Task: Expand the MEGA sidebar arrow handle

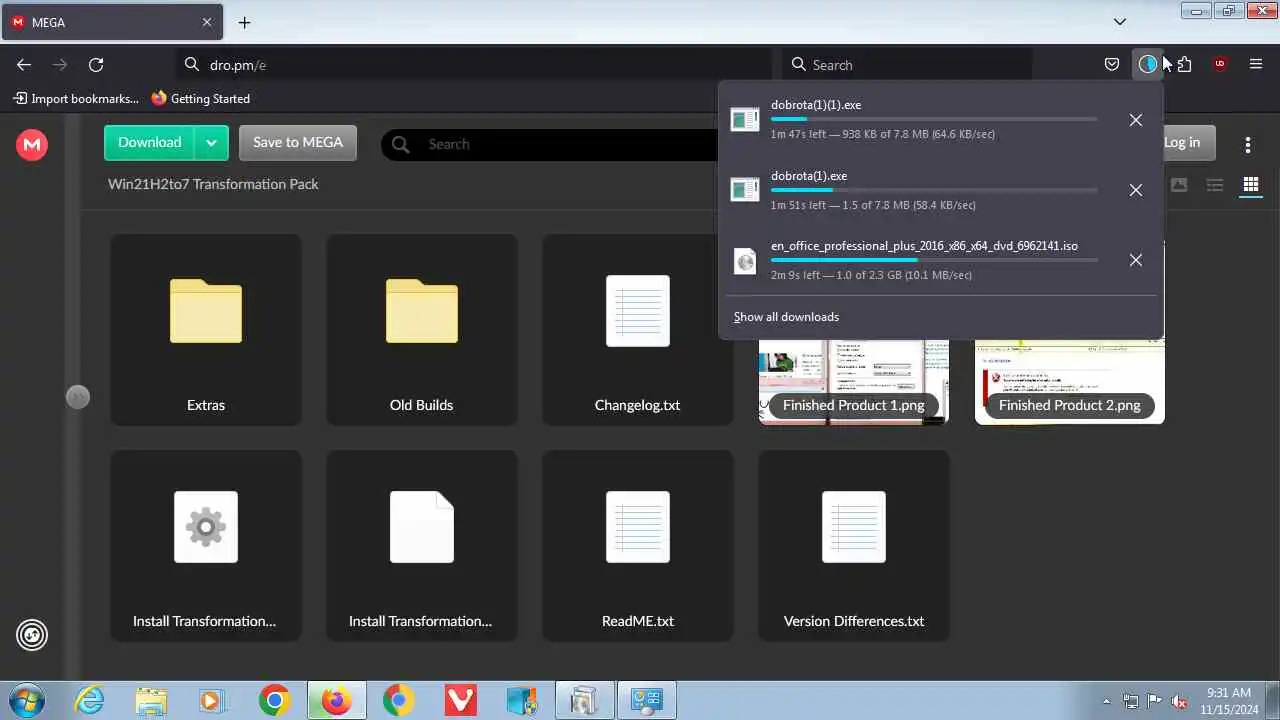Action: coord(77,397)
